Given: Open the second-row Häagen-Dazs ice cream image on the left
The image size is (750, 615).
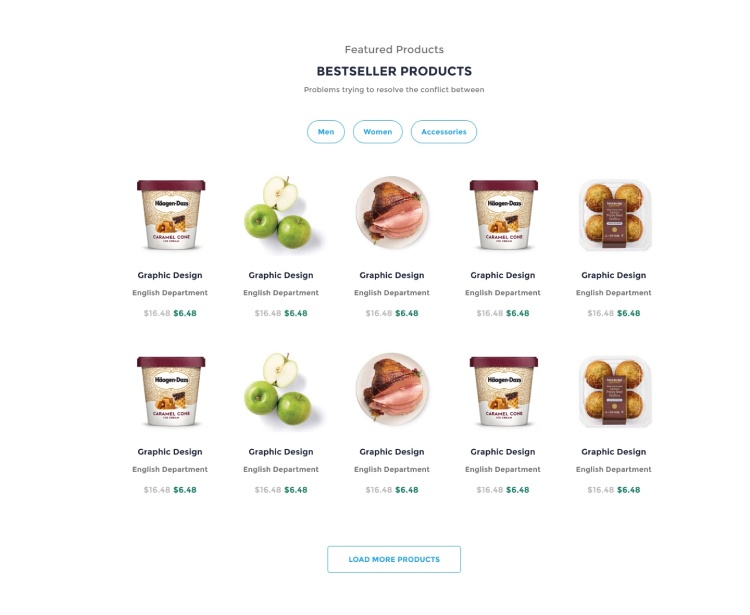Looking at the screenshot, I should 171,392.
